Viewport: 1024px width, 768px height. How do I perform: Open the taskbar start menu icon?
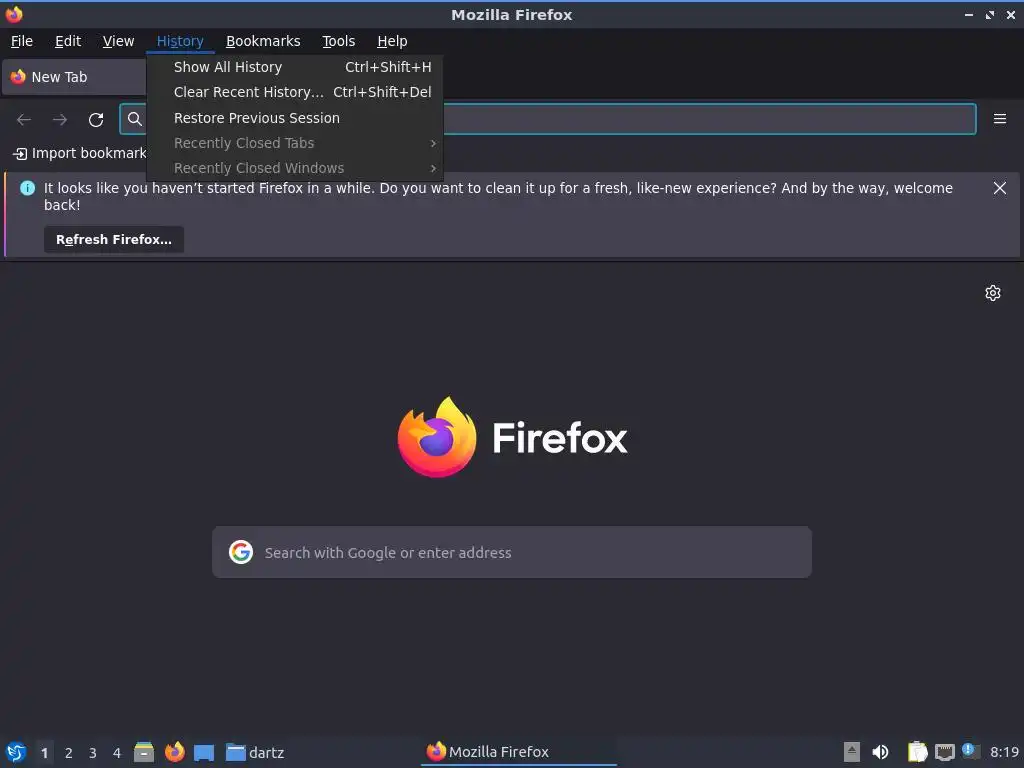[16, 752]
